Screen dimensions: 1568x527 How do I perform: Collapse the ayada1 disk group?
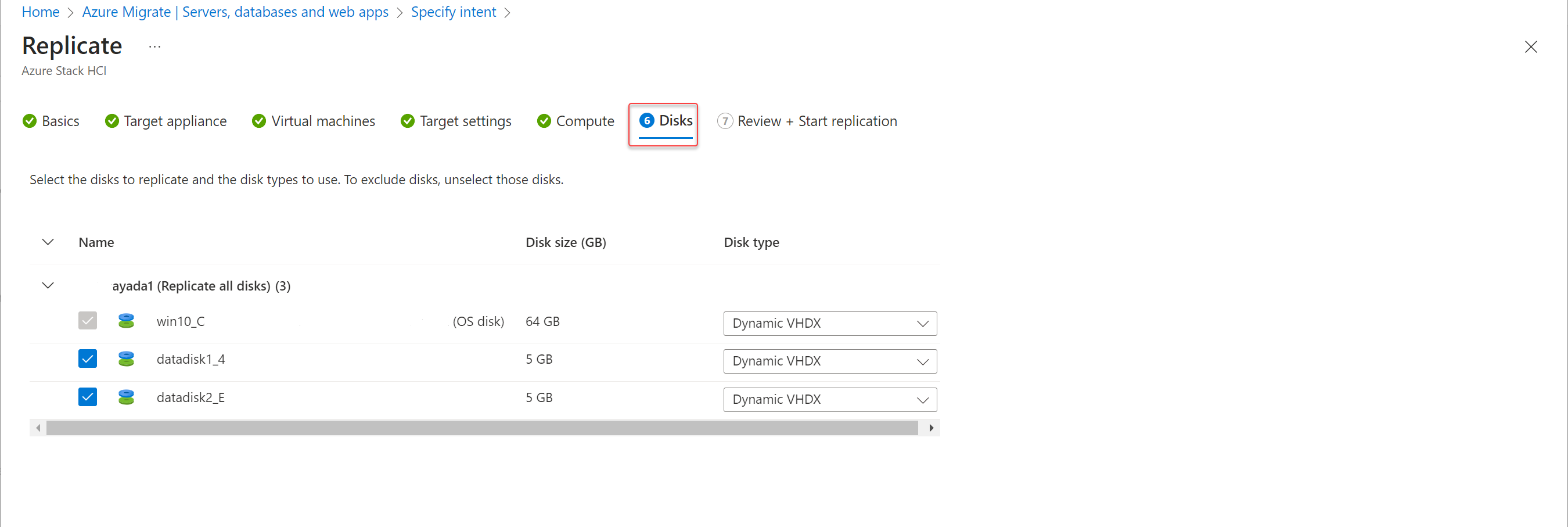pyautogui.click(x=48, y=286)
